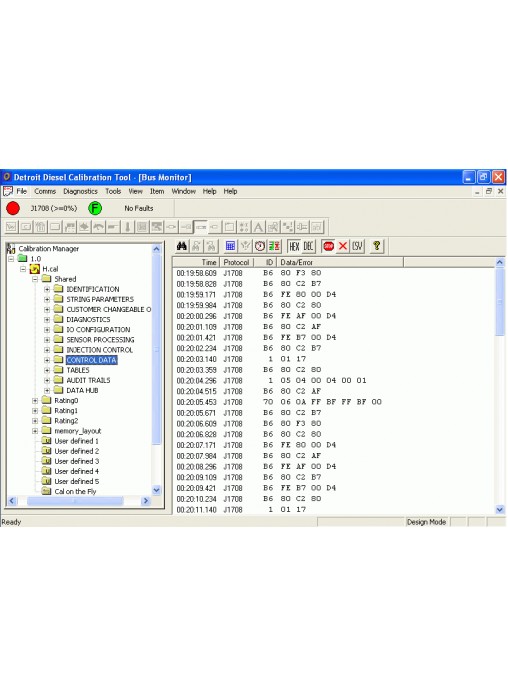Click the first icon in the top disabled toolbar
This screenshot has width=508, height=696.
click(12, 227)
